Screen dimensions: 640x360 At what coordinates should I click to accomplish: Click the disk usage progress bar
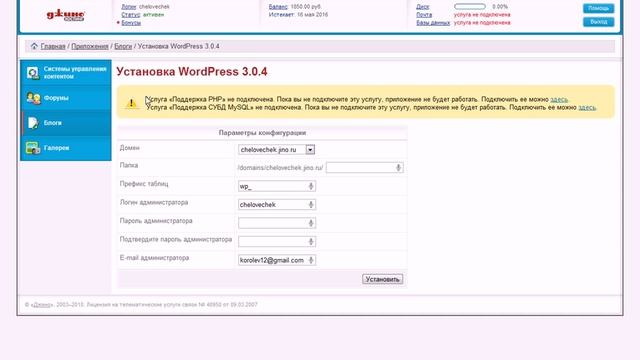[470, 7]
